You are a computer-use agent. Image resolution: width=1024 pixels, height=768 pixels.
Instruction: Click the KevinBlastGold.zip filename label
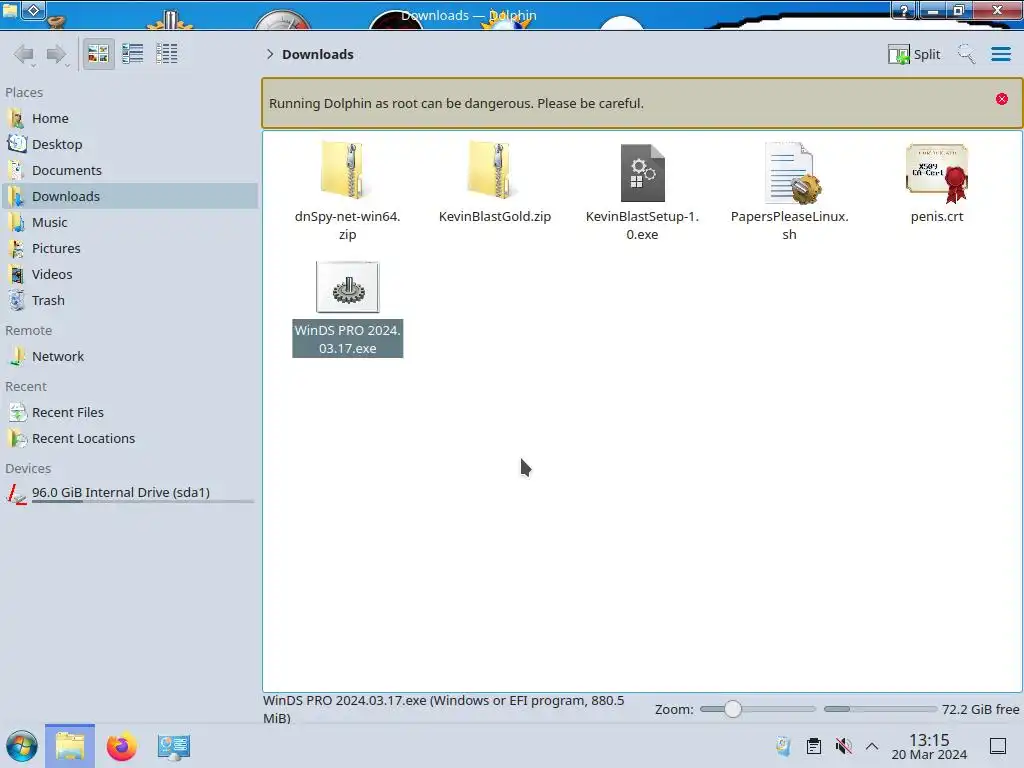(x=494, y=216)
